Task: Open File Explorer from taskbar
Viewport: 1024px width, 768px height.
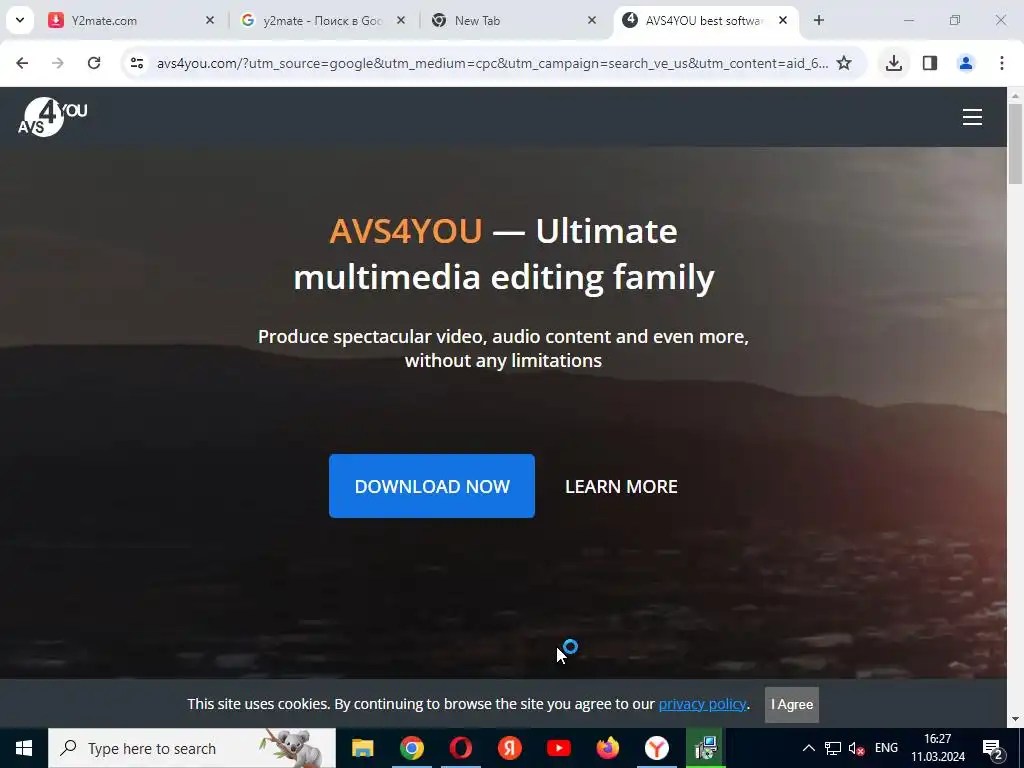Action: pyautogui.click(x=362, y=748)
